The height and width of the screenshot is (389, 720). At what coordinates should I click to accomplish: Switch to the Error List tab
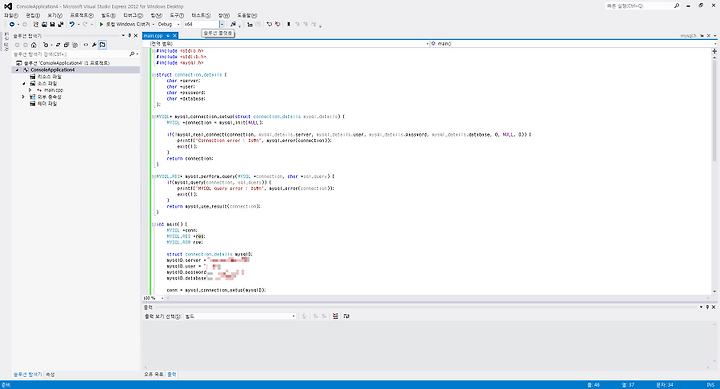click(154, 374)
